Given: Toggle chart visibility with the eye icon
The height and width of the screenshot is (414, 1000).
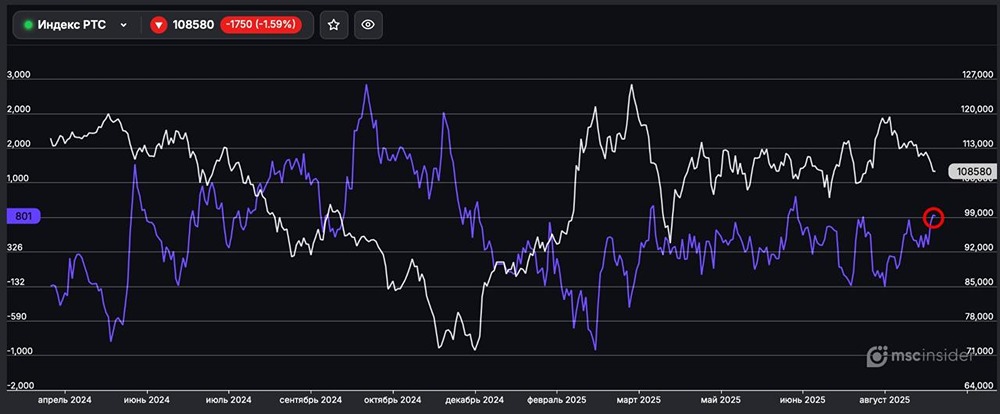Looking at the screenshot, I should (x=368, y=25).
